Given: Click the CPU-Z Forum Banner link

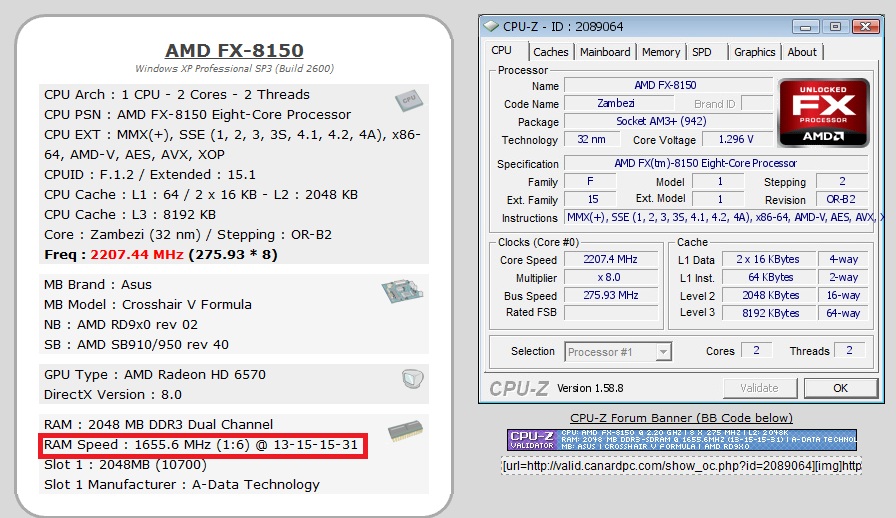Looking at the screenshot, I should pyautogui.click(x=682, y=418).
